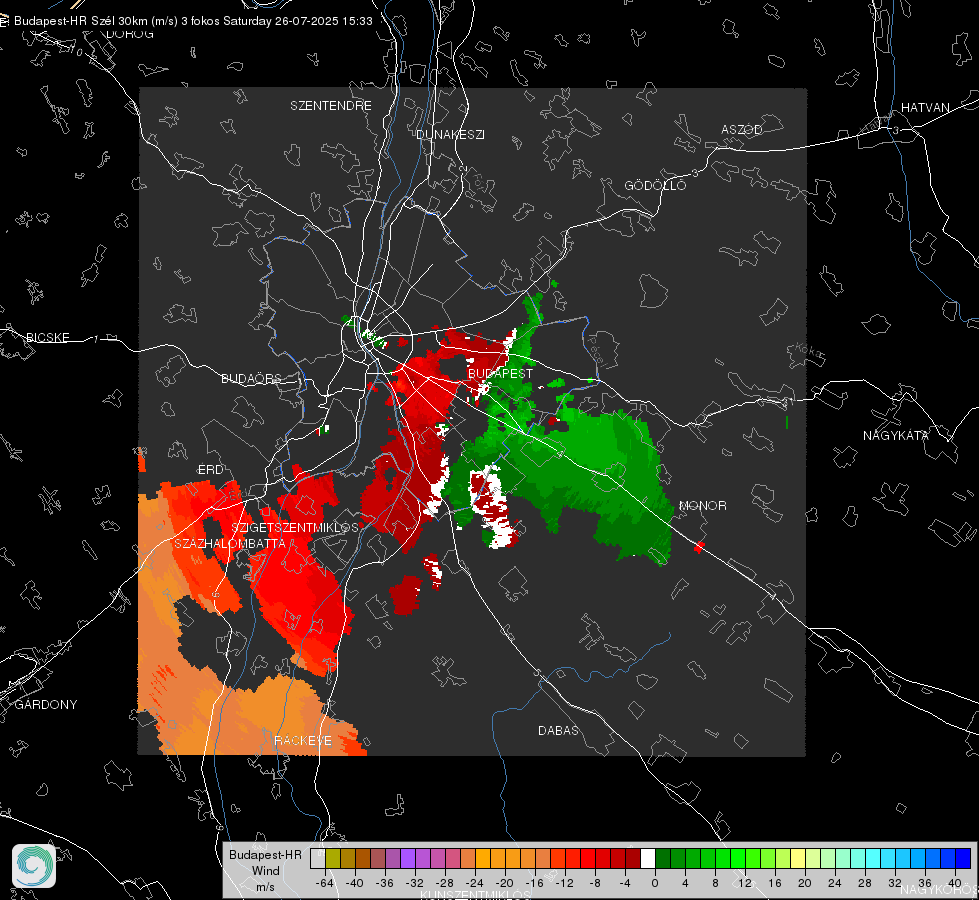Screen dimensions: 979x900
Task: Click the DUNAKESZI map label
Action: click(450, 134)
